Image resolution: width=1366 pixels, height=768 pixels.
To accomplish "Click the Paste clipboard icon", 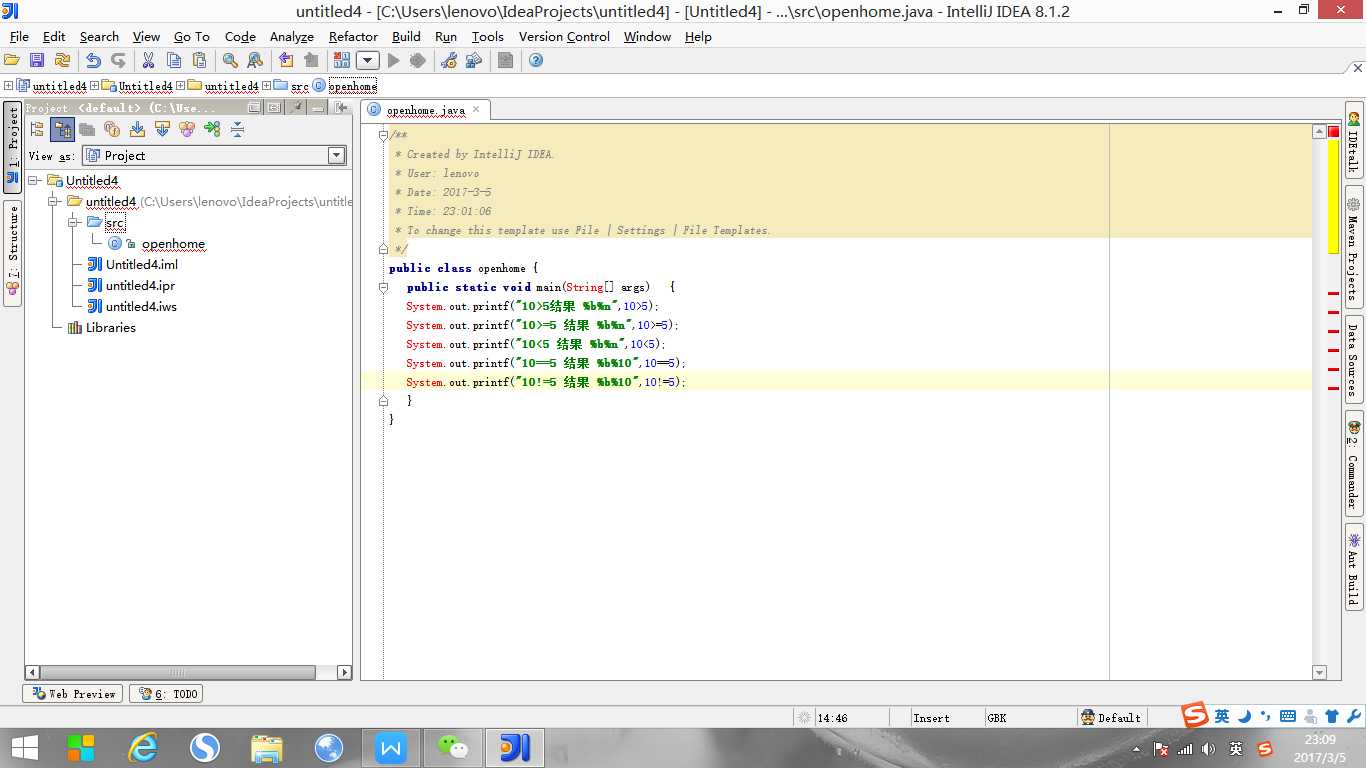I will (198, 61).
